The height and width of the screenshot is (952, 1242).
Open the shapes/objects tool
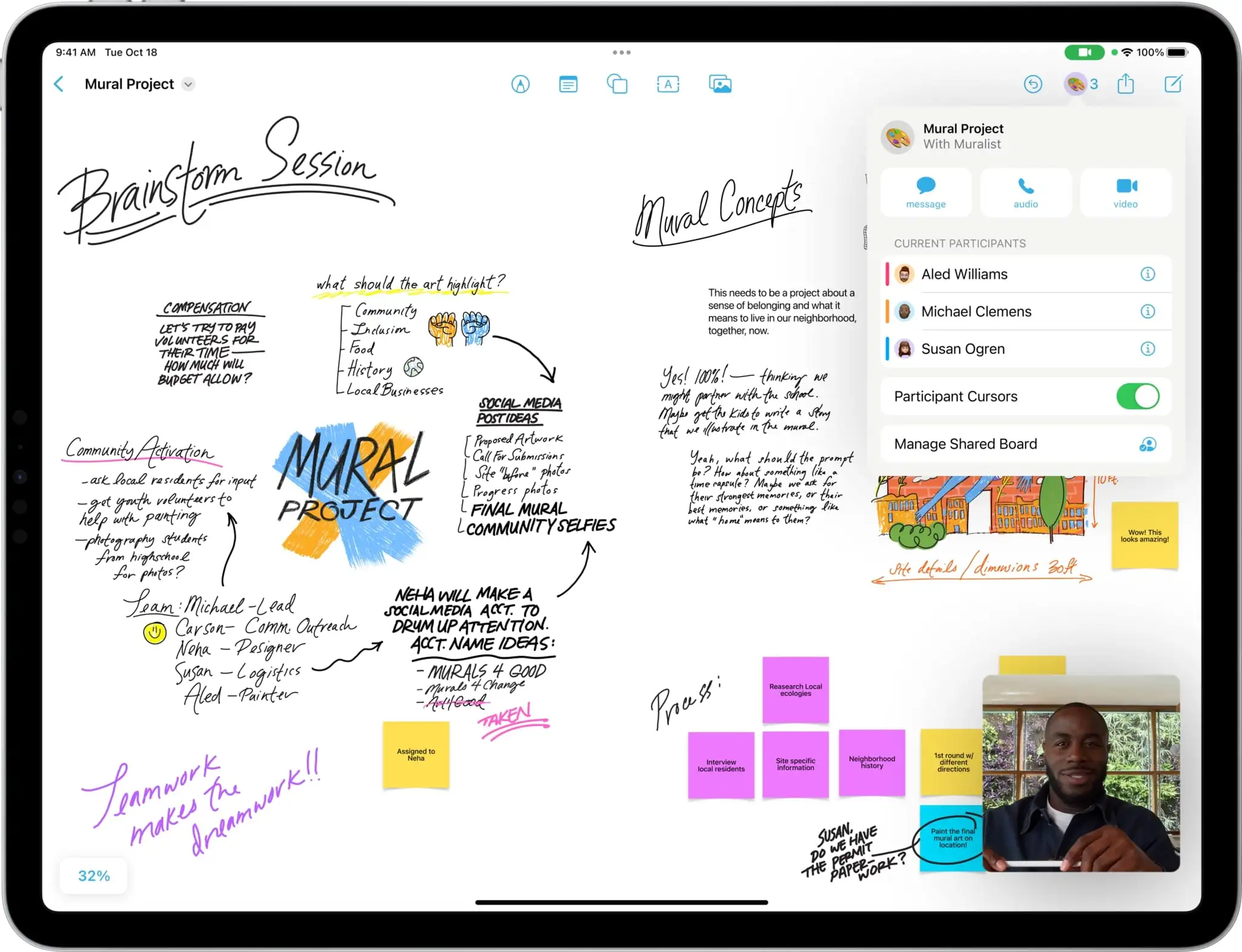[x=619, y=83]
